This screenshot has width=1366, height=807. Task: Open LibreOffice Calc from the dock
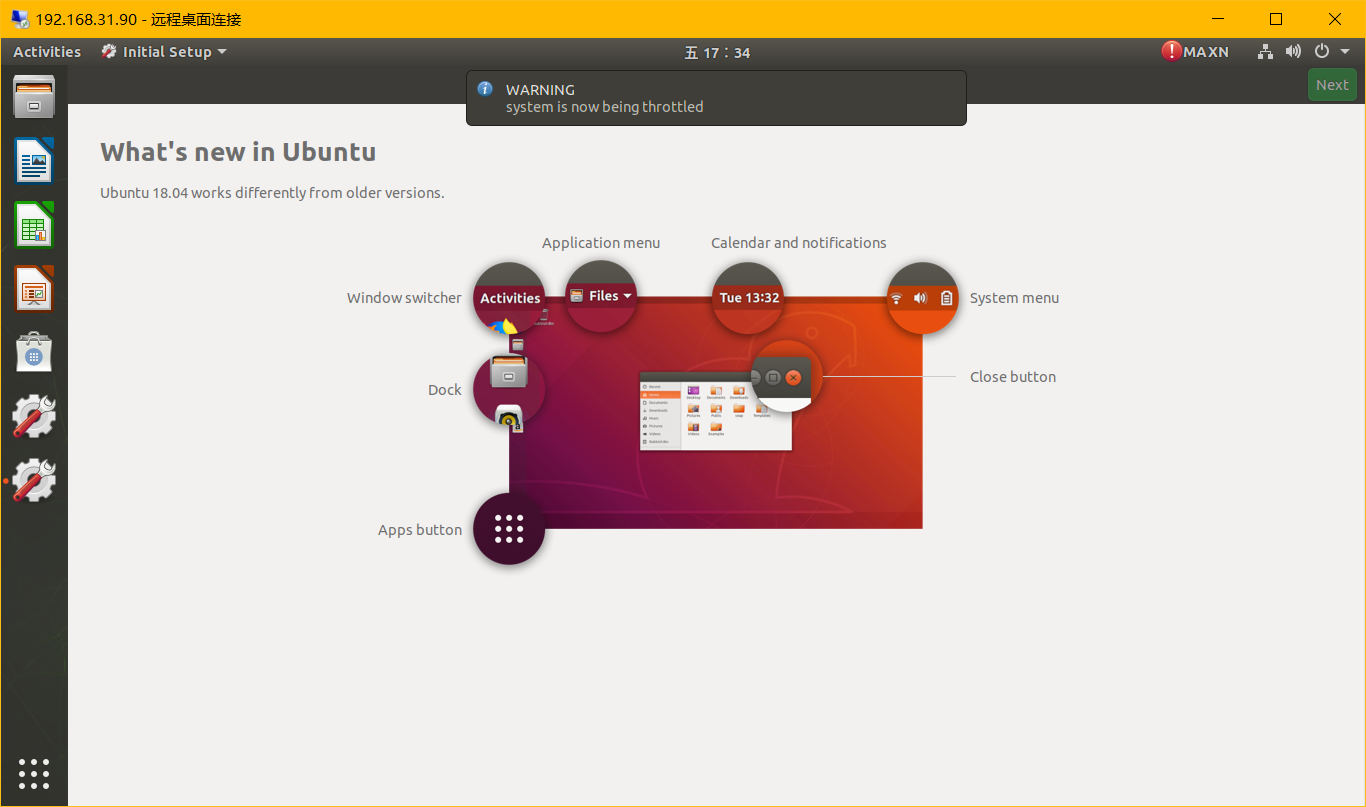tap(33, 225)
